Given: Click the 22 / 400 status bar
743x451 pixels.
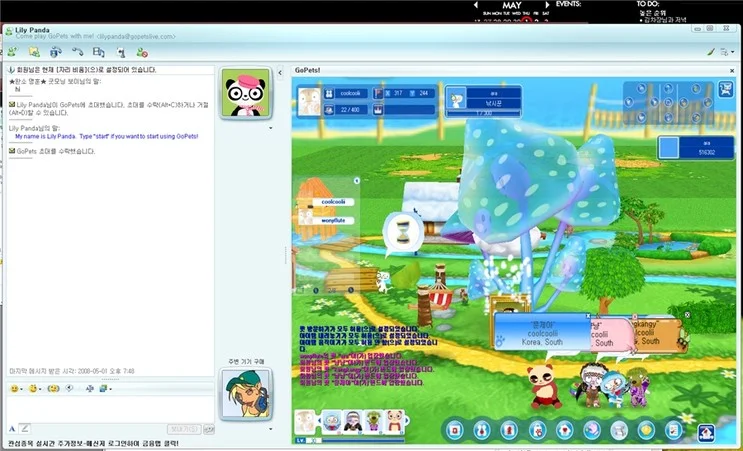Looking at the screenshot, I should (x=351, y=110).
